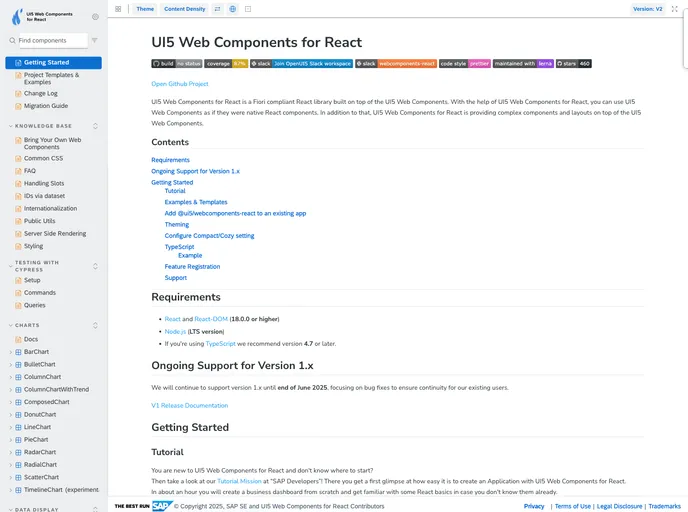Click the Find components search field
Image resolution: width=688 pixels, height=512 pixels.
(x=52, y=41)
